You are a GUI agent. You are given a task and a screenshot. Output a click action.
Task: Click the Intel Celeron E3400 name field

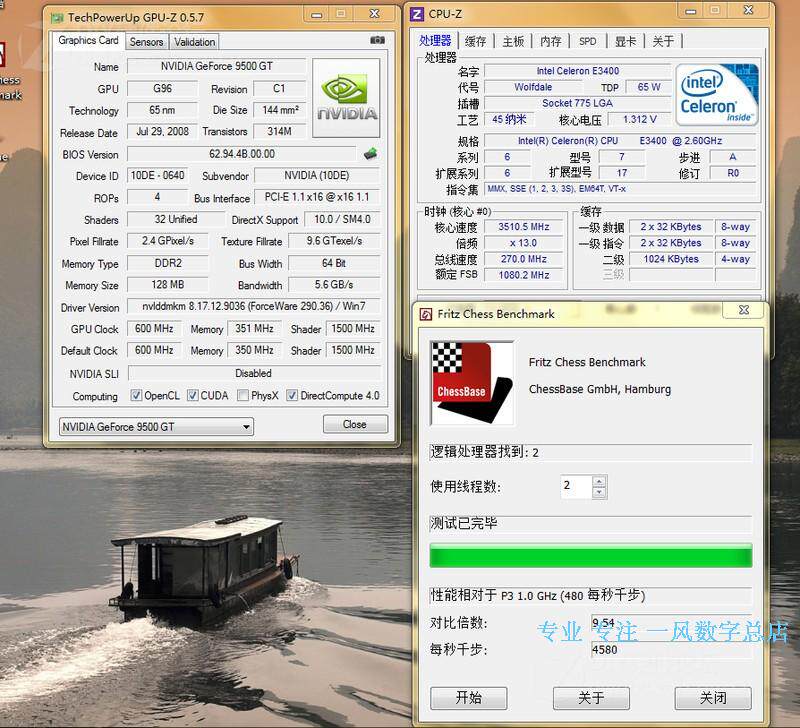pyautogui.click(x=578, y=71)
